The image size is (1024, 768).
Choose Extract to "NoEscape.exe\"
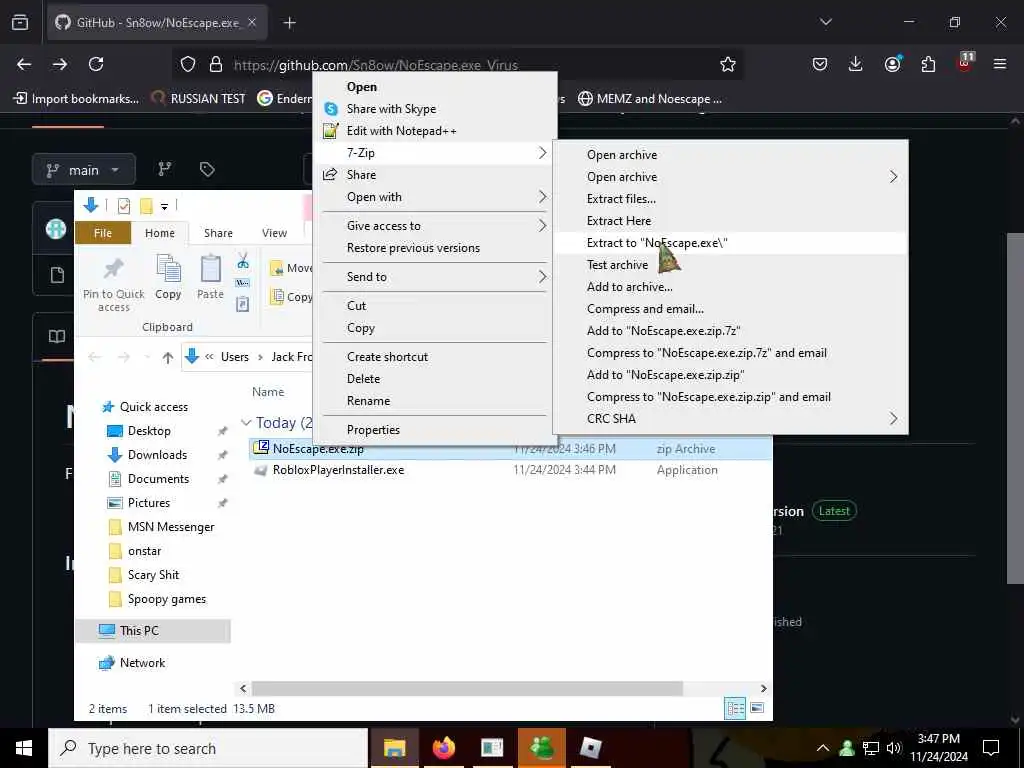click(x=730, y=243)
